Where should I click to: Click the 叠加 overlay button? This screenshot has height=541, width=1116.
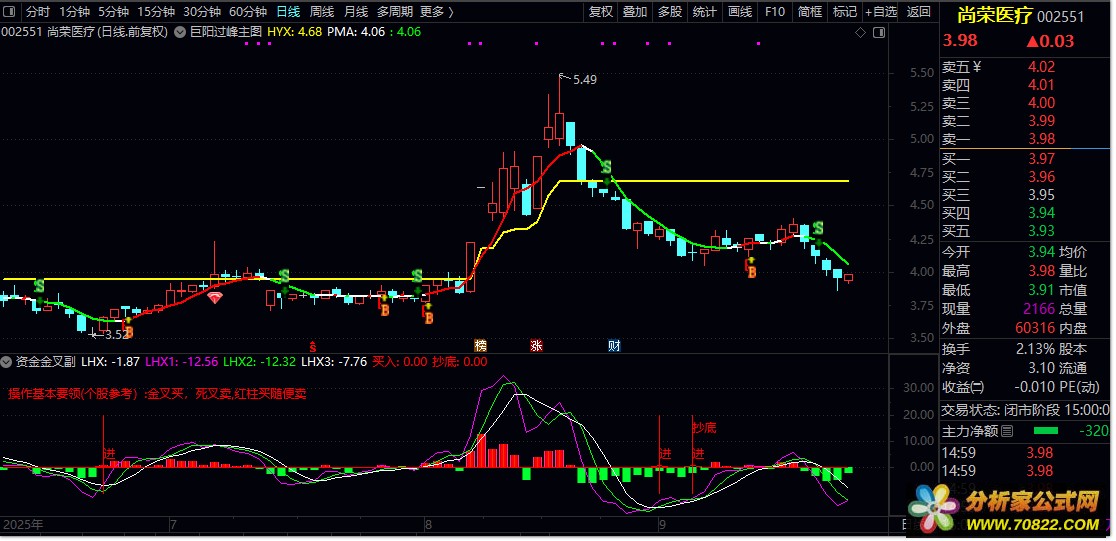pyautogui.click(x=635, y=11)
